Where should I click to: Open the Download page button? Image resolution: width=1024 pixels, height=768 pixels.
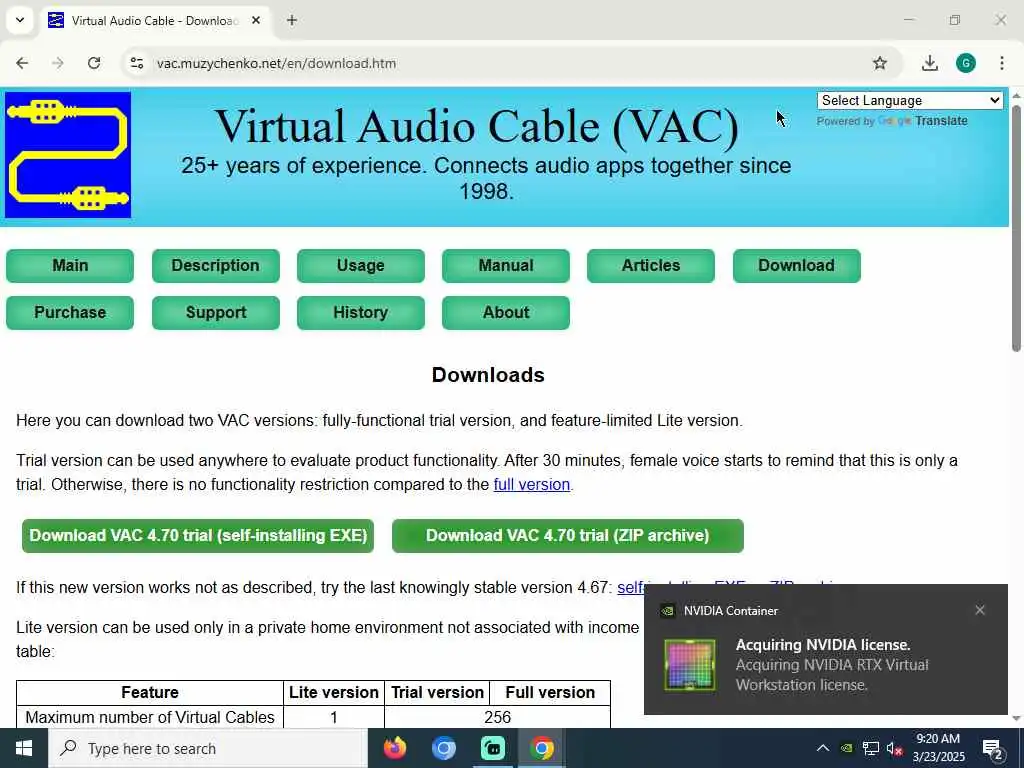[x=797, y=266]
